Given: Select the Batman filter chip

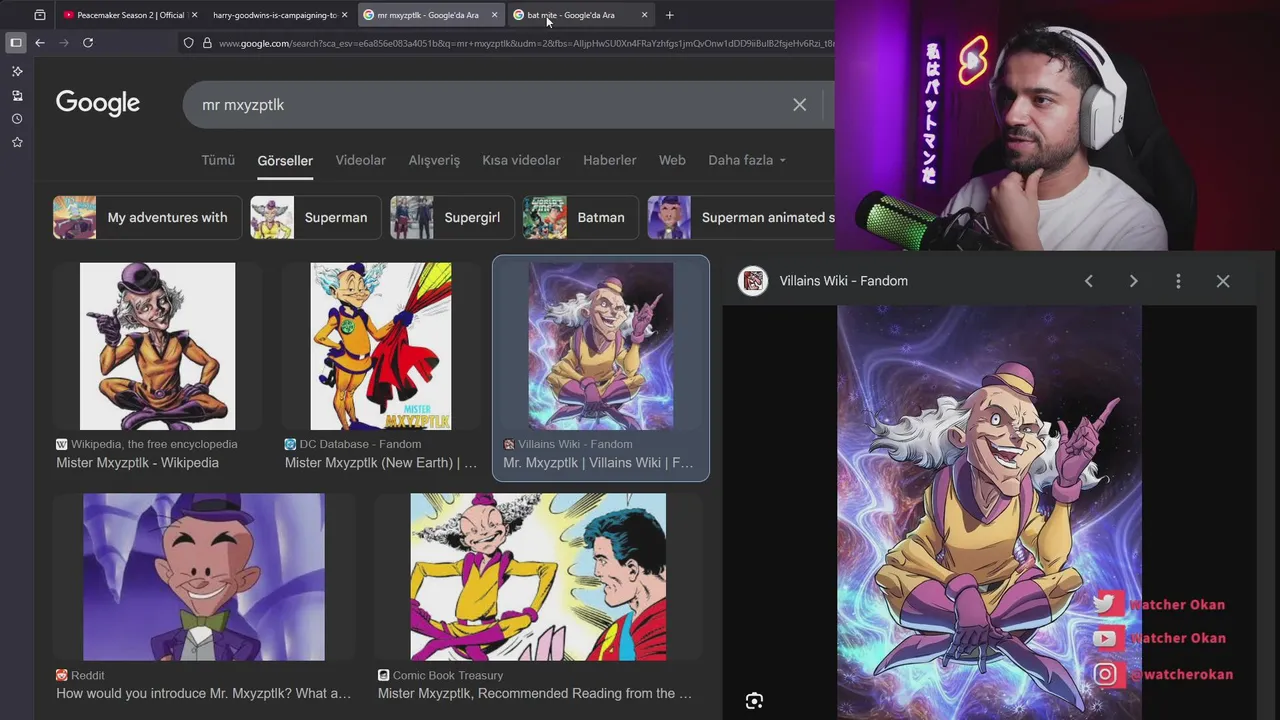Looking at the screenshot, I should [x=580, y=218].
